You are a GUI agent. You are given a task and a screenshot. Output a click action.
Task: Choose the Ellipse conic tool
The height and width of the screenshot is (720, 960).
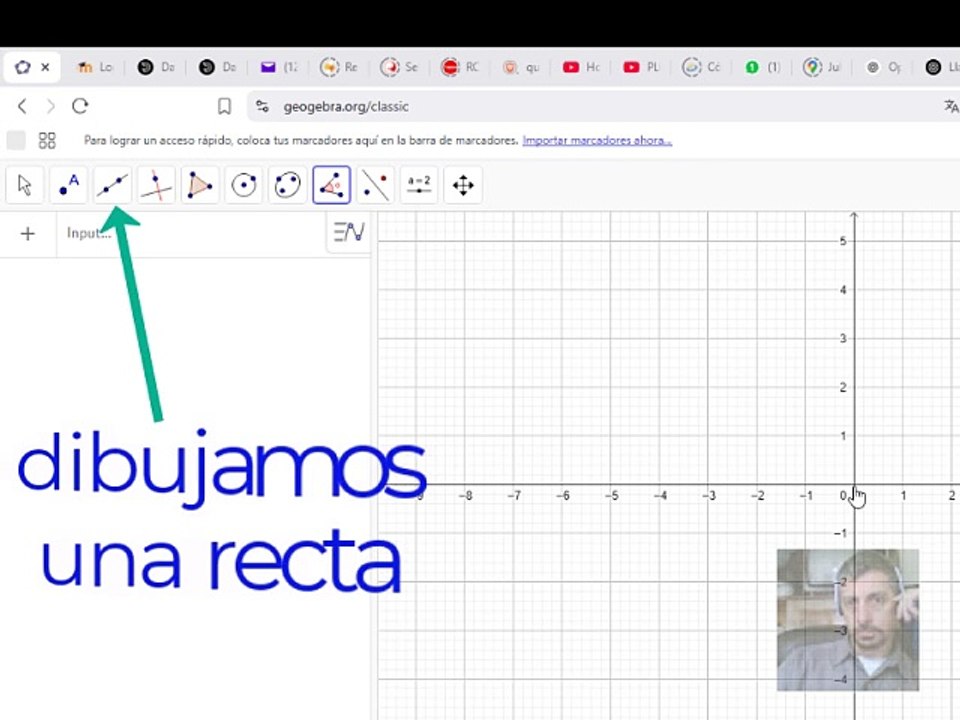(x=288, y=185)
